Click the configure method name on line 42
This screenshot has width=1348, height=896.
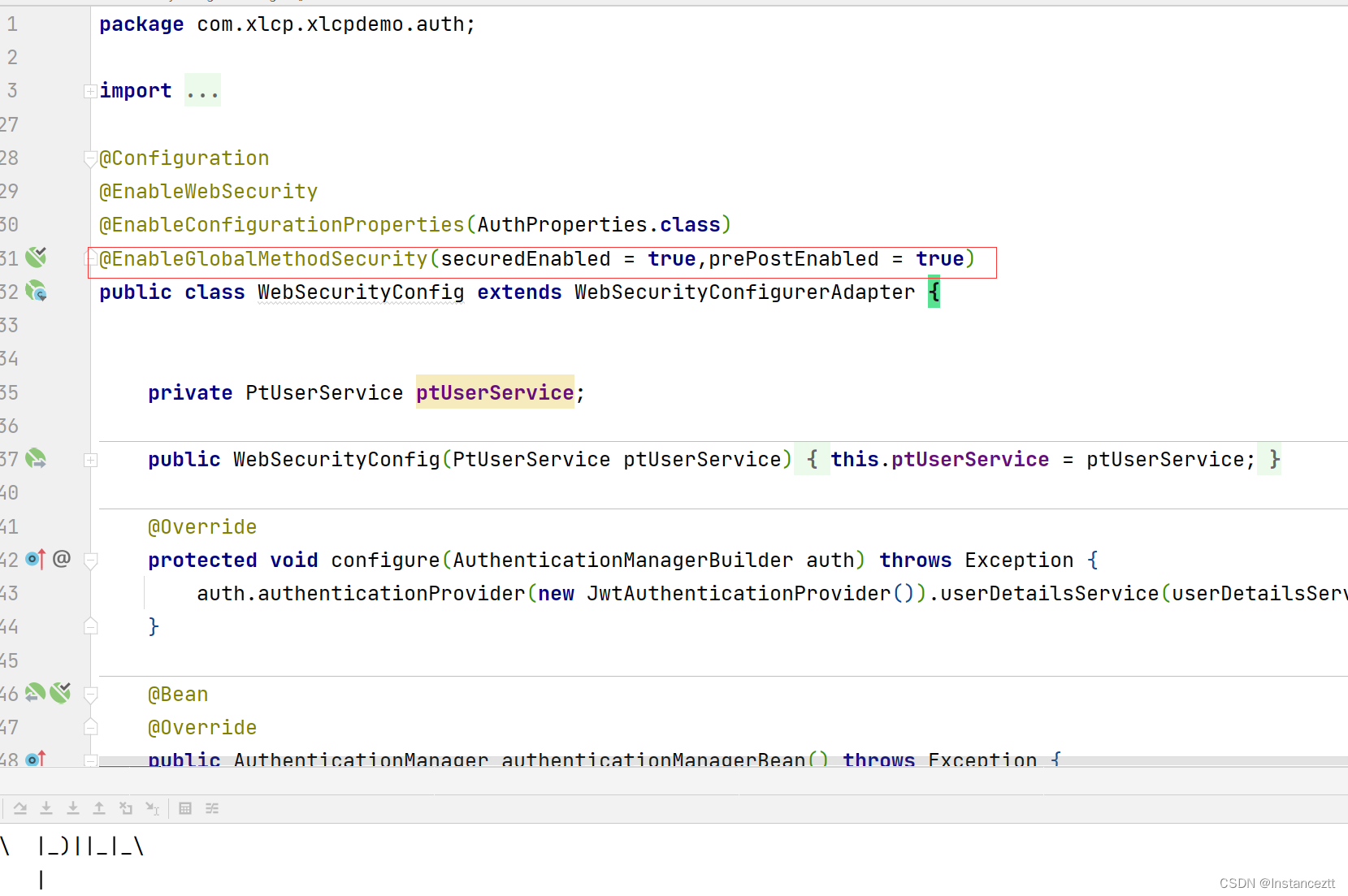[x=385, y=561]
